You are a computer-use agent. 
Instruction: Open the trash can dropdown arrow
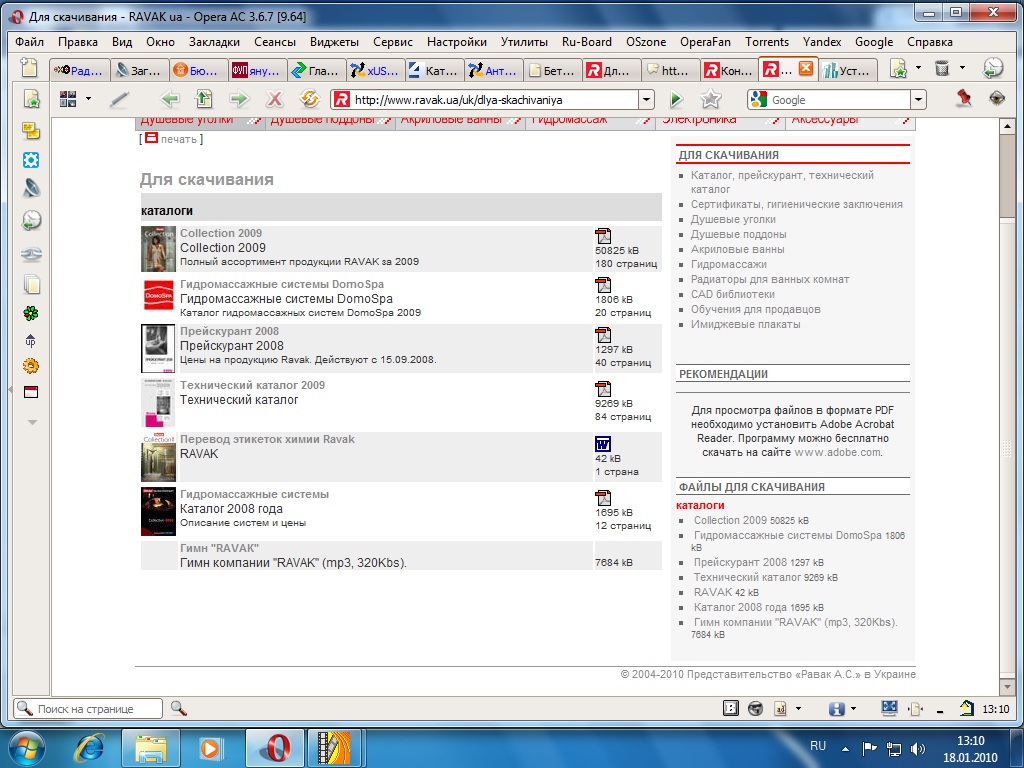tap(962, 67)
